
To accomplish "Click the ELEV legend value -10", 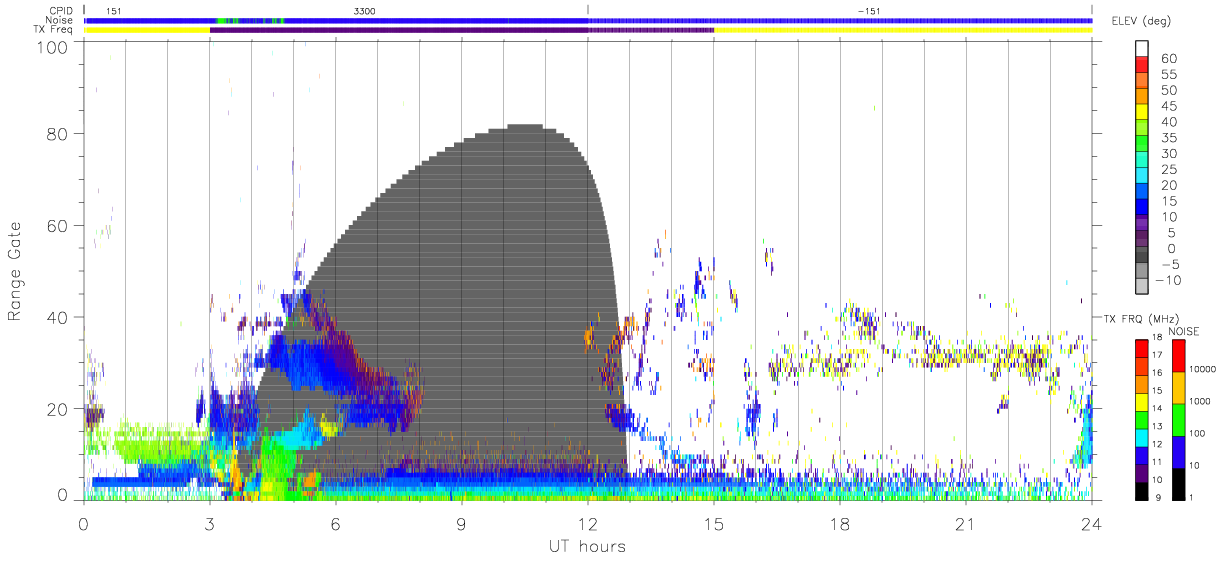I will (x=1167, y=280).
